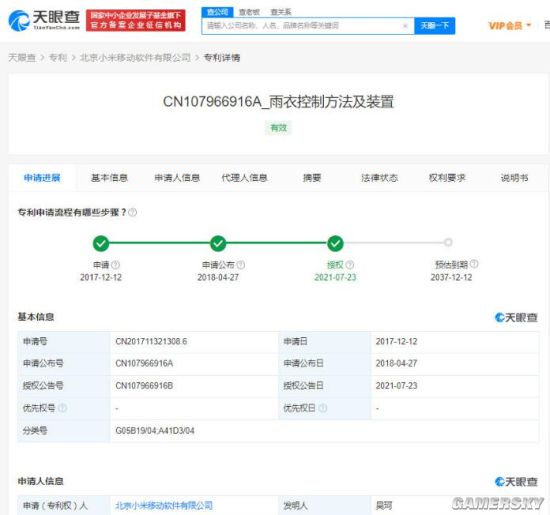Screen dimensions: 550x515
Task: Click help icon next to 申请公布 step
Action: point(241,265)
